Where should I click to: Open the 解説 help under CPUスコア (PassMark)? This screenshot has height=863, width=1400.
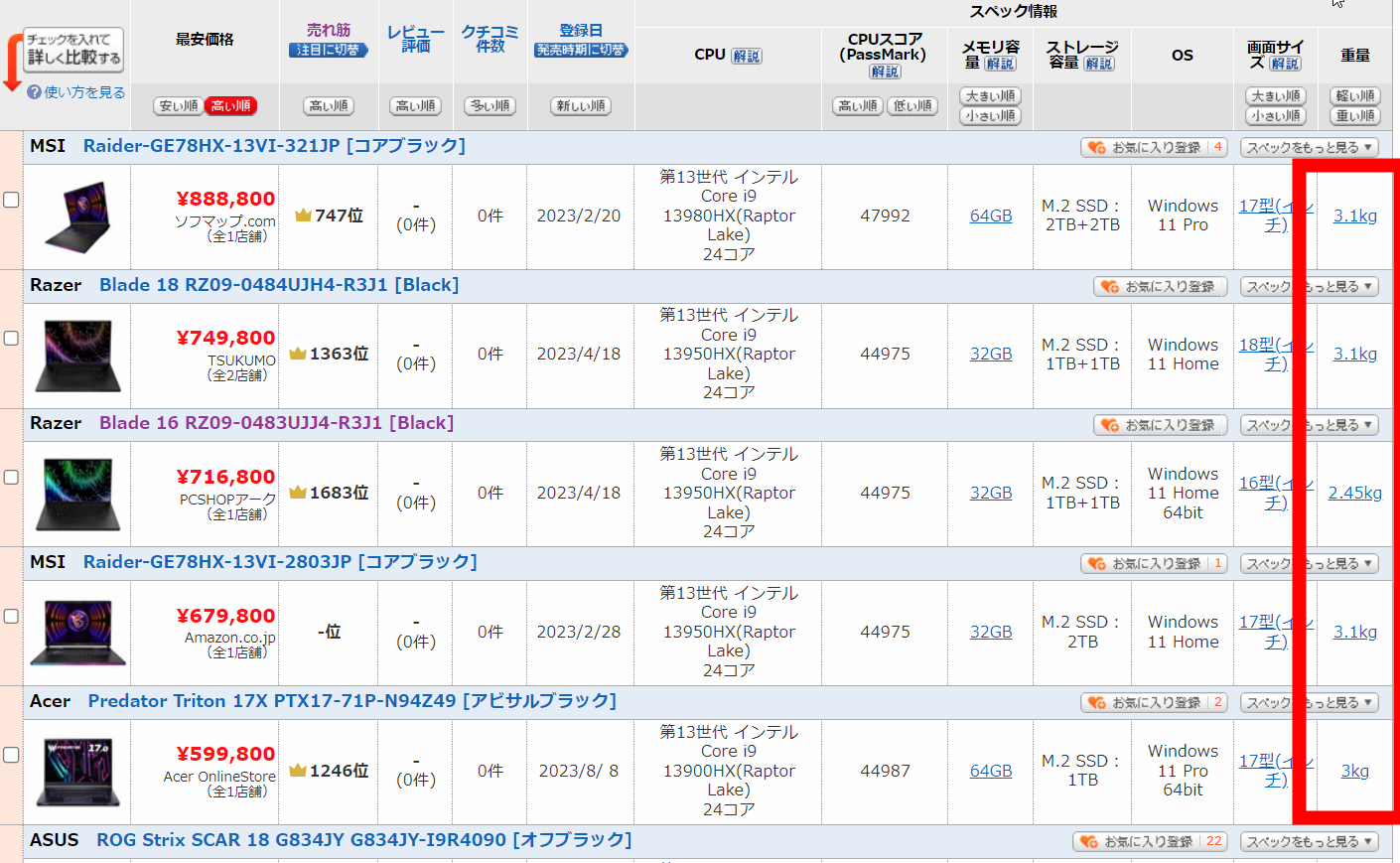(885, 72)
